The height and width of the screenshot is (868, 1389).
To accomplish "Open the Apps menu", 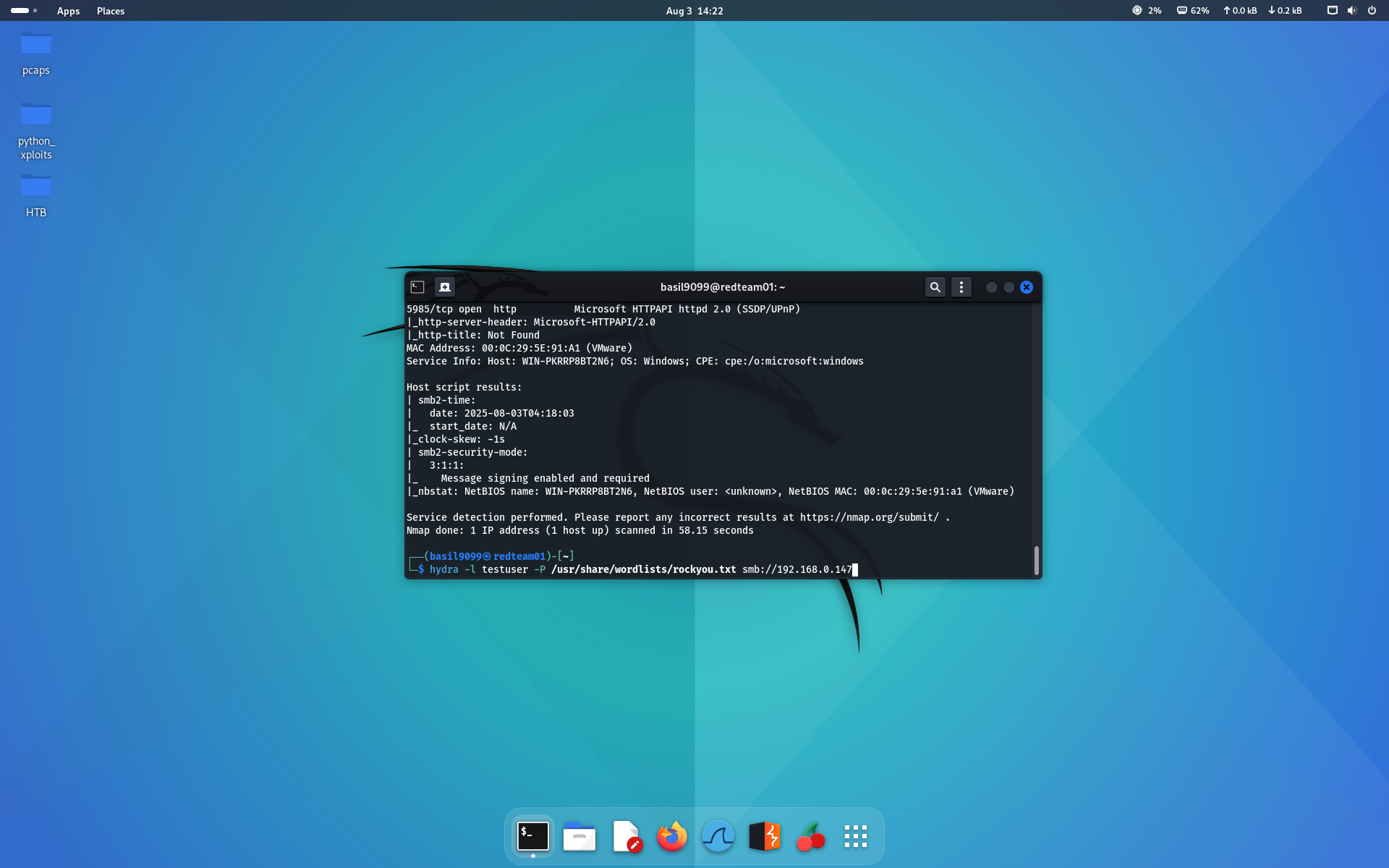I will click(x=68, y=11).
